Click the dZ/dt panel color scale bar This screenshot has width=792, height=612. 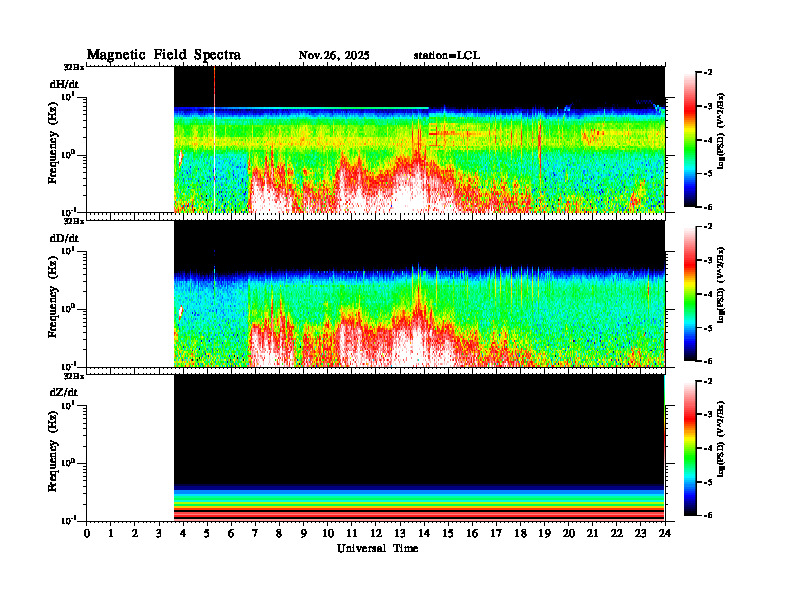click(689, 448)
